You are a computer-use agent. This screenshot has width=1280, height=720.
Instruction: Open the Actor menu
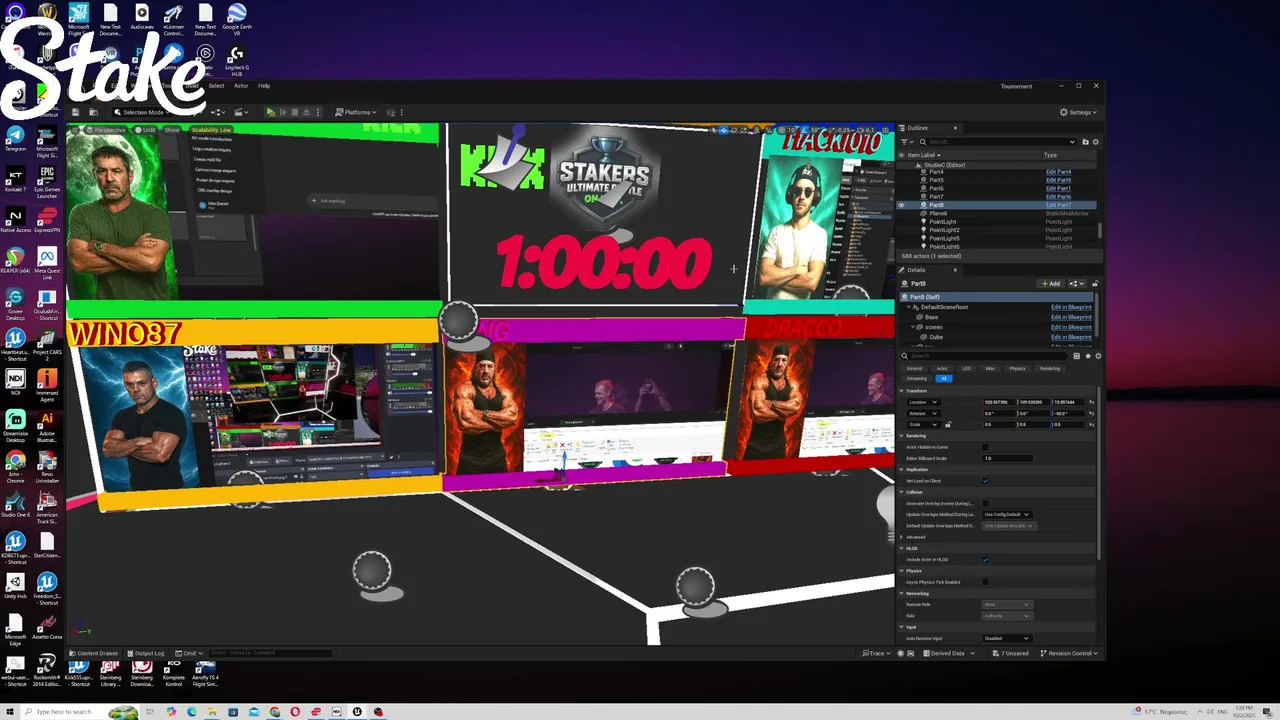[x=241, y=86]
